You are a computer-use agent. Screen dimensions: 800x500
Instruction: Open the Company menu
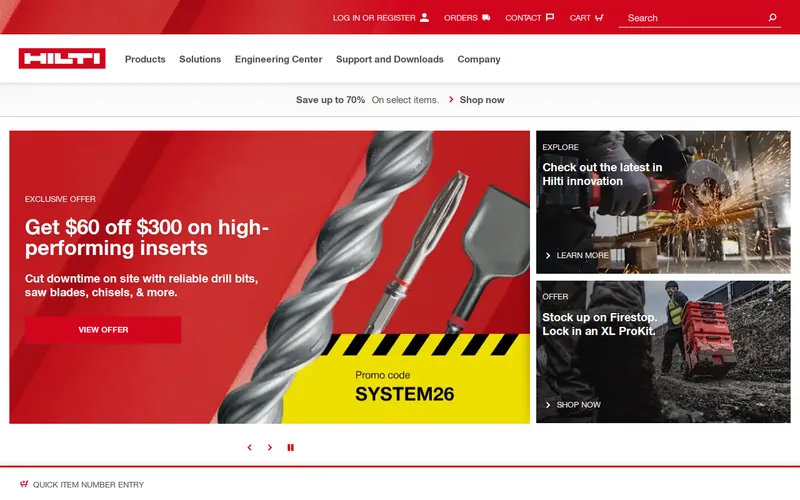[479, 59]
